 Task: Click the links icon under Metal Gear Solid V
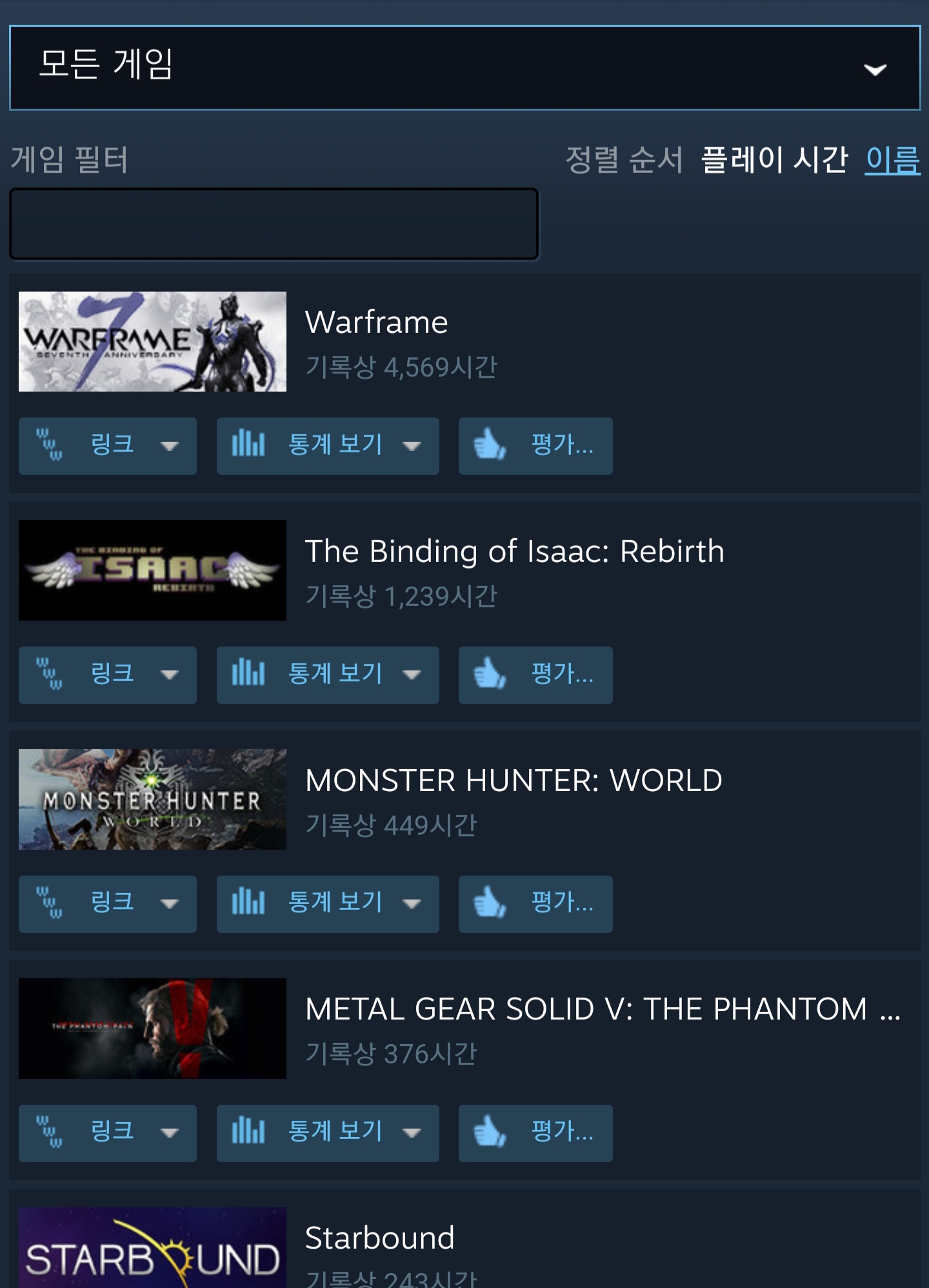(x=50, y=1132)
